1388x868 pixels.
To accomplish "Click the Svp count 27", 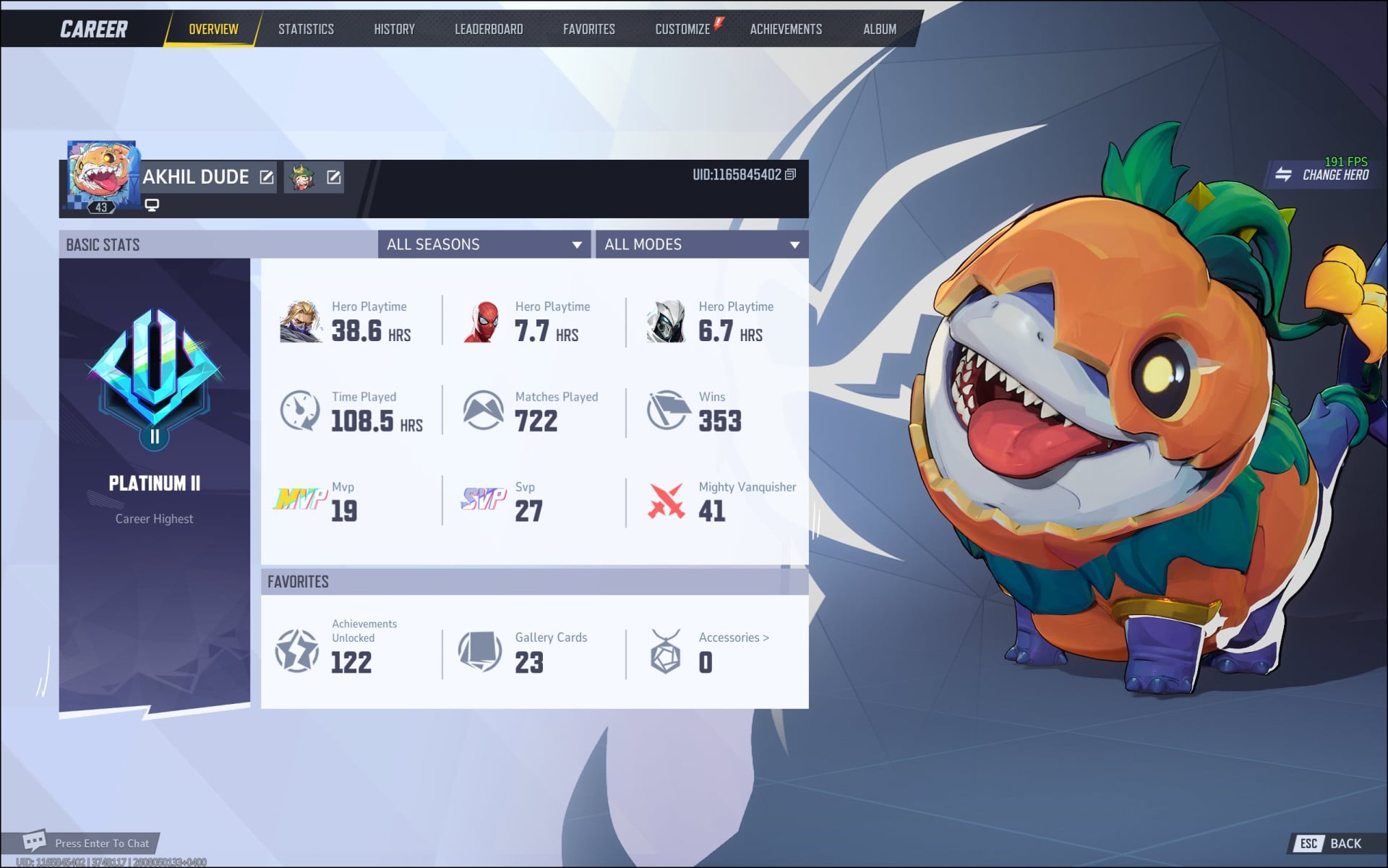I will (528, 511).
